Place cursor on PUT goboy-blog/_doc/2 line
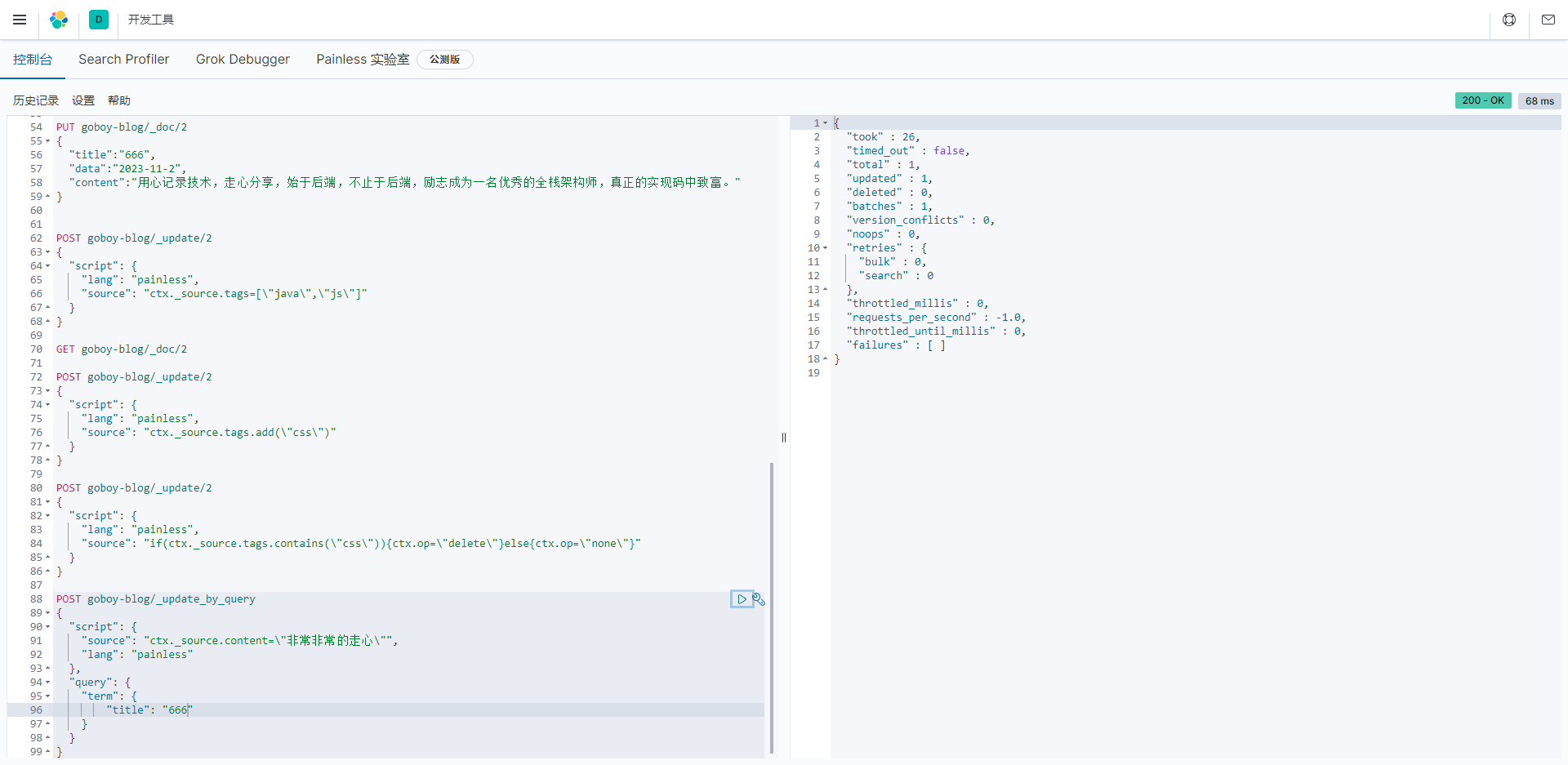This screenshot has height=765, width=1568. (x=122, y=127)
